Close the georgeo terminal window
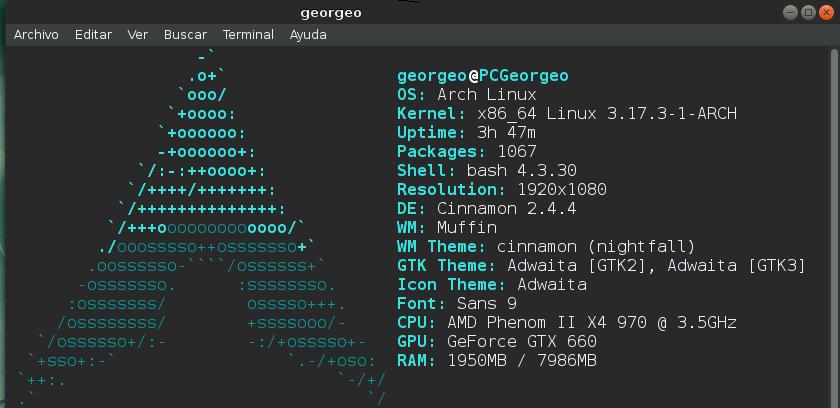This screenshot has width=840, height=408. (x=827, y=12)
